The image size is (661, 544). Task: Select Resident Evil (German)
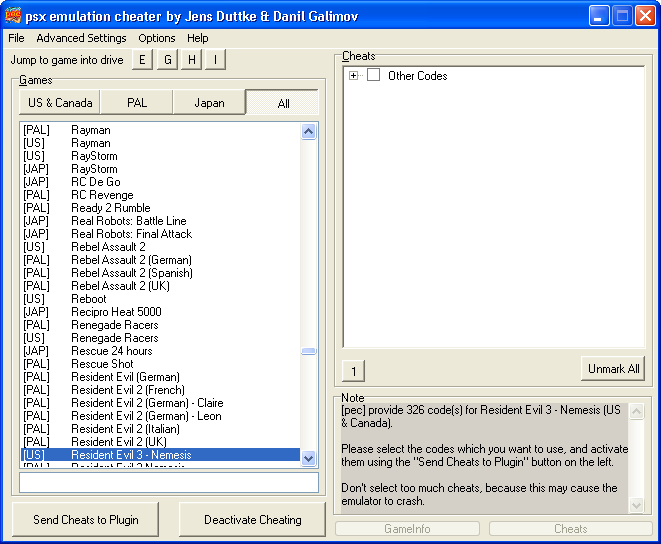click(x=161, y=377)
